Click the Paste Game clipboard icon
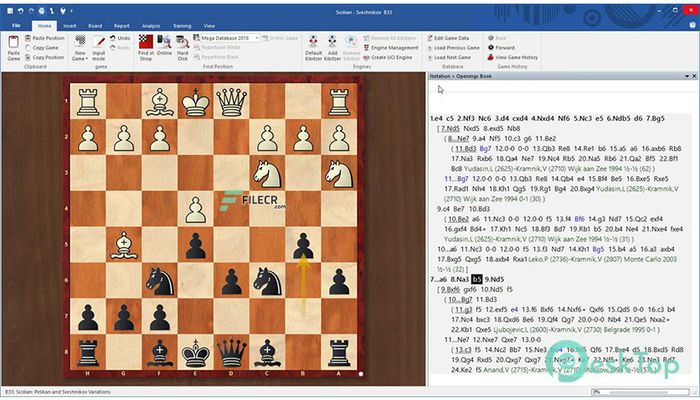Image resolution: width=700 pixels, height=400 pixels. point(13,42)
